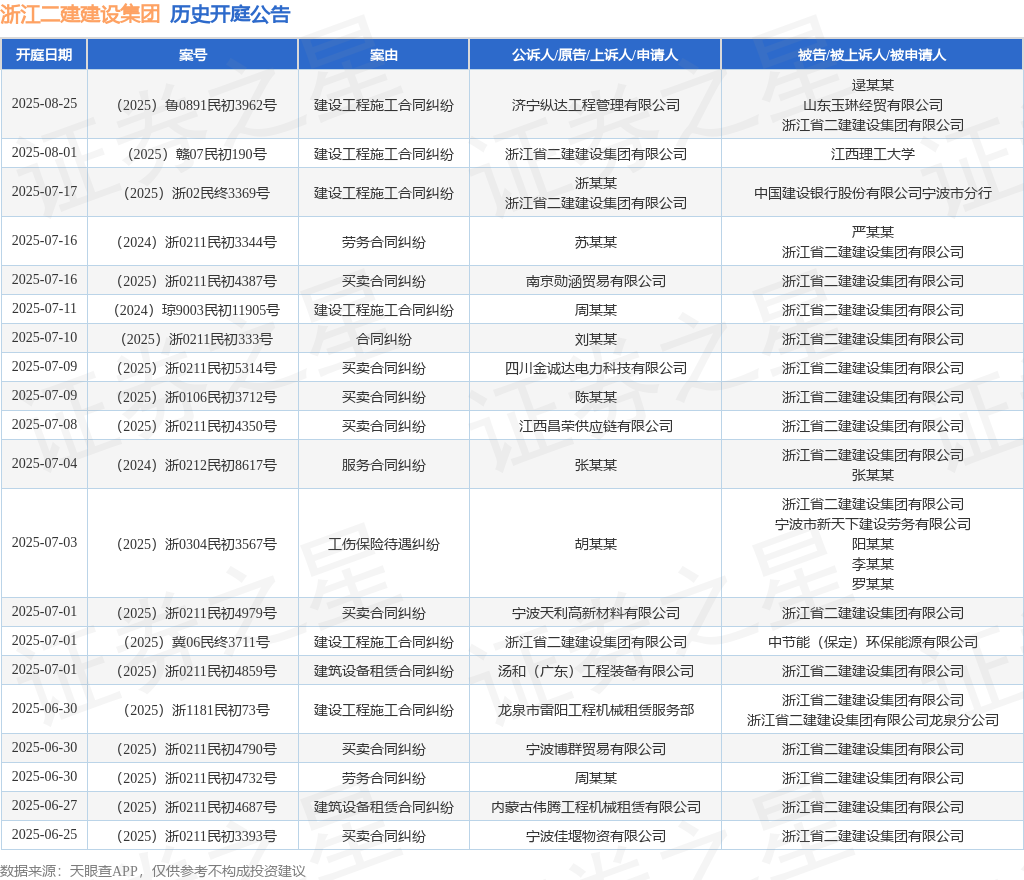Image resolution: width=1024 pixels, height=880 pixels.
Task: Select defendant 严某某
Action: pos(872,232)
